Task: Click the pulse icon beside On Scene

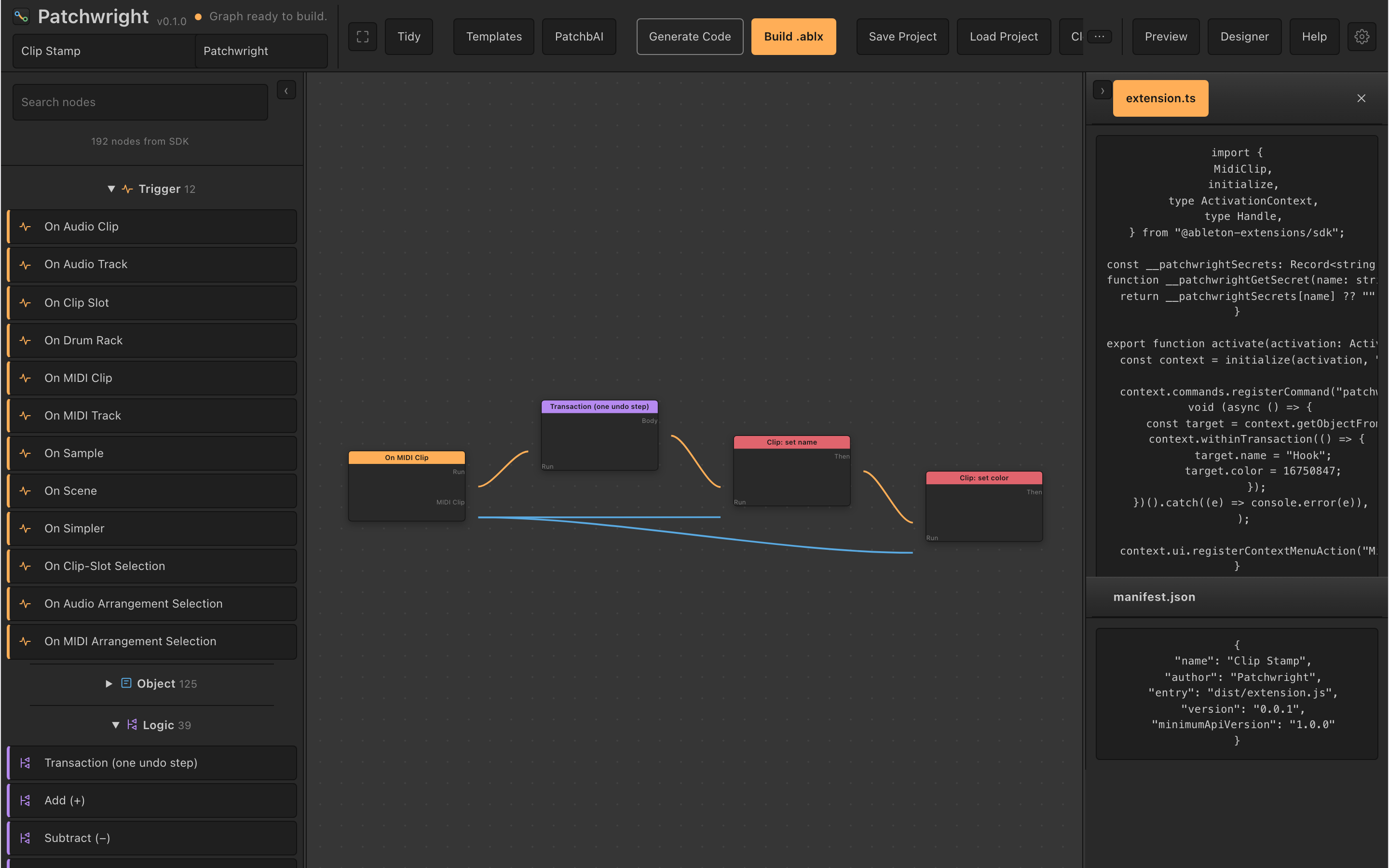Action: pyautogui.click(x=25, y=491)
